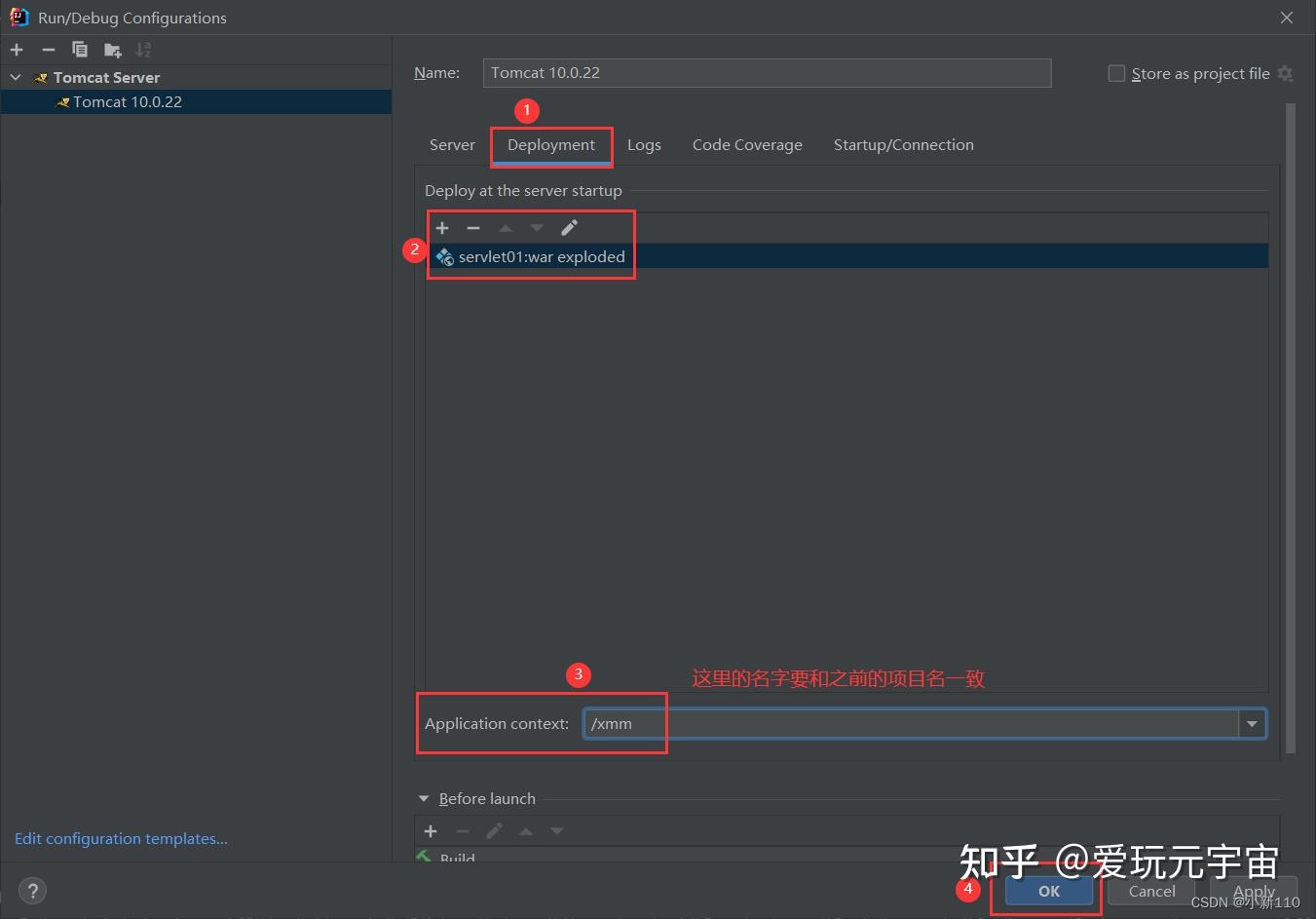
Task: Edit the servlet01 artifact with the pencil icon
Action: [569, 227]
